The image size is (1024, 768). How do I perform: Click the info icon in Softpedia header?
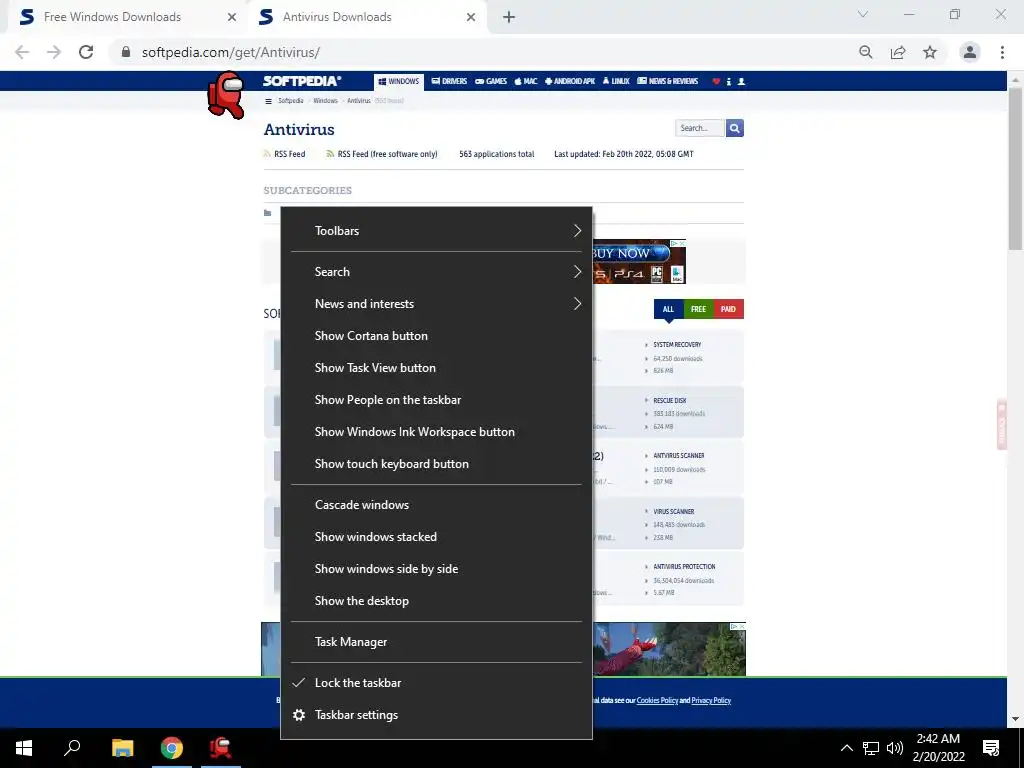tap(729, 82)
